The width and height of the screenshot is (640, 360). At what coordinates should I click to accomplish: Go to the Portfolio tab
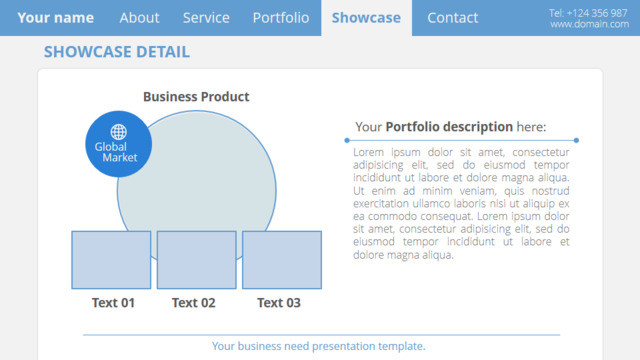281,18
